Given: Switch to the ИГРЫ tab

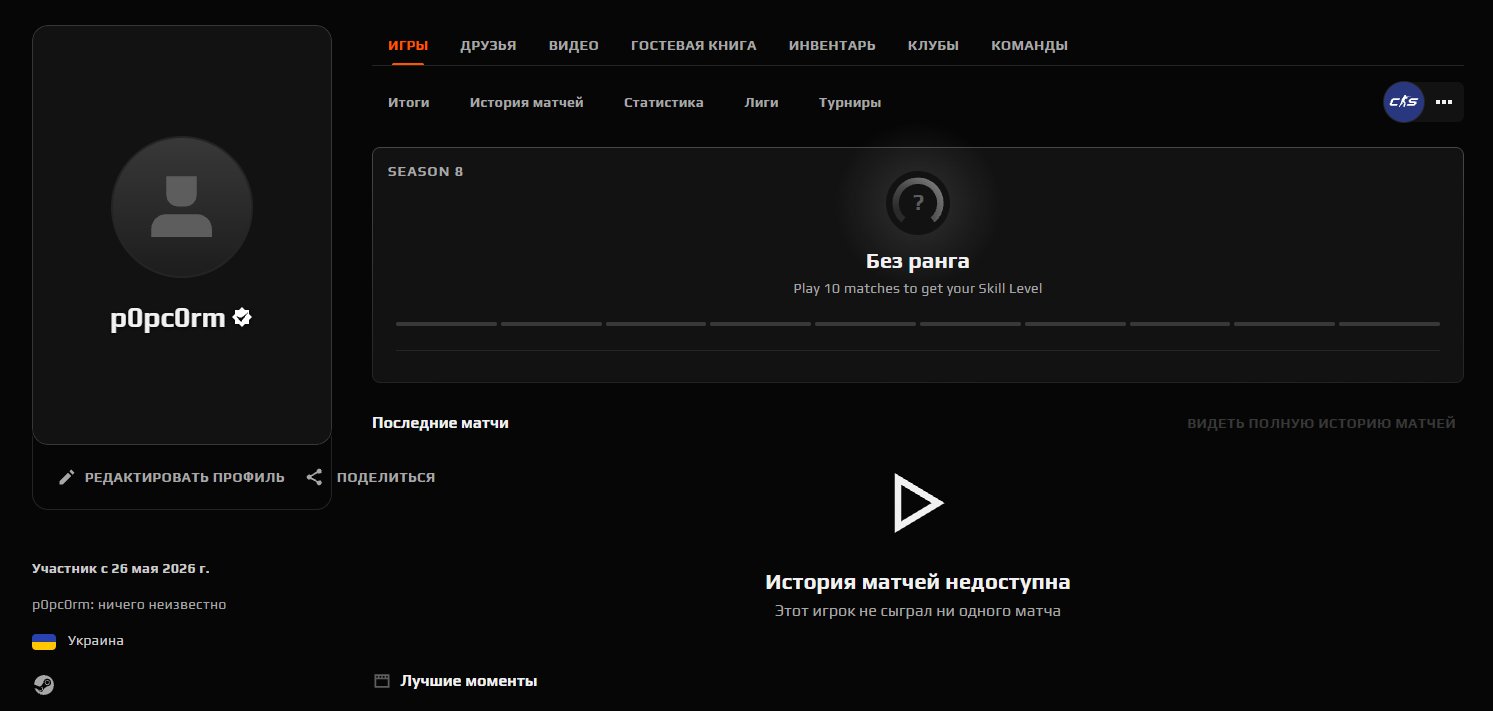Looking at the screenshot, I should [408, 46].
